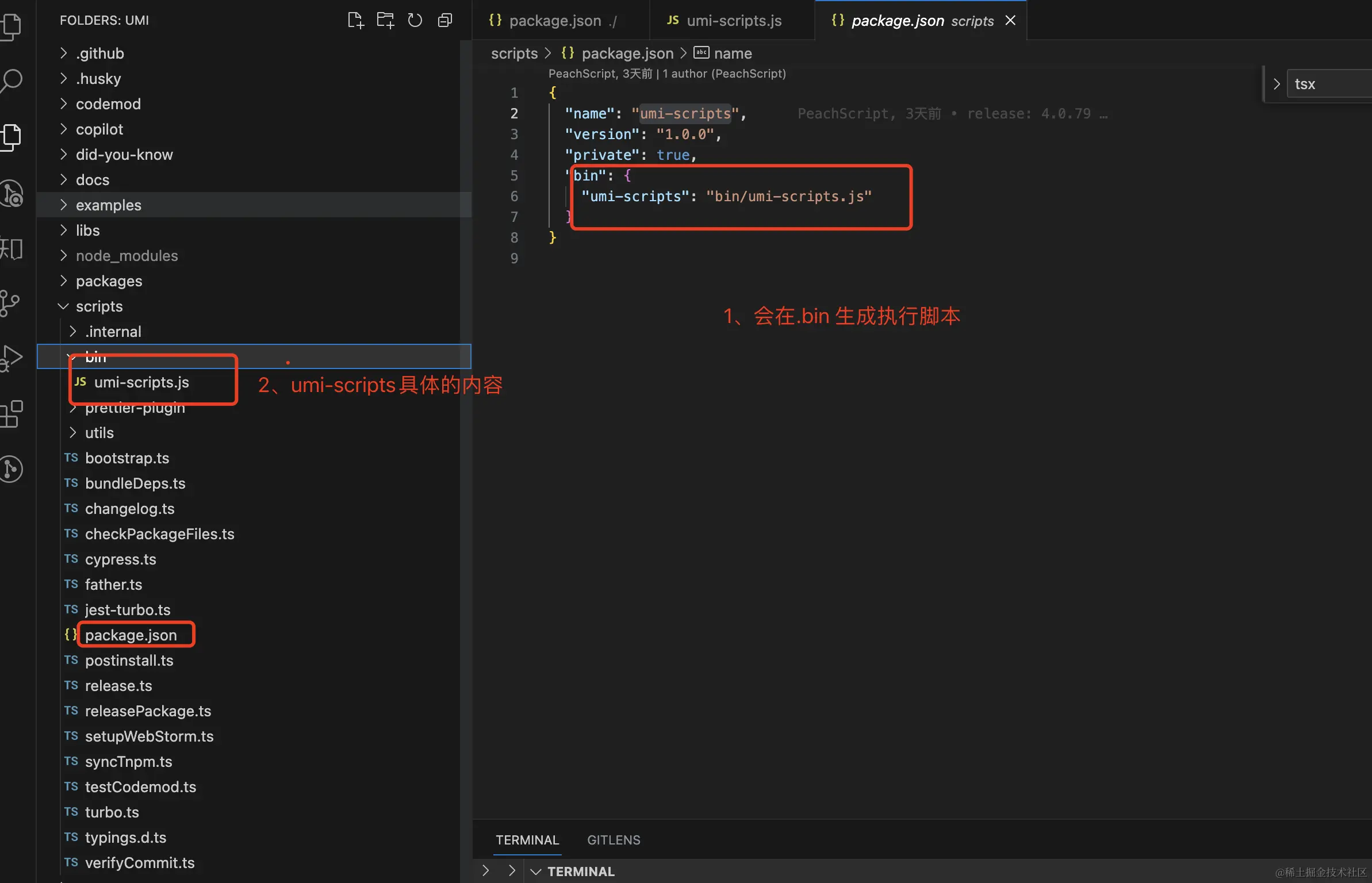1372x883 pixels.
Task: Expand the .internal folder
Action: [x=113, y=332]
